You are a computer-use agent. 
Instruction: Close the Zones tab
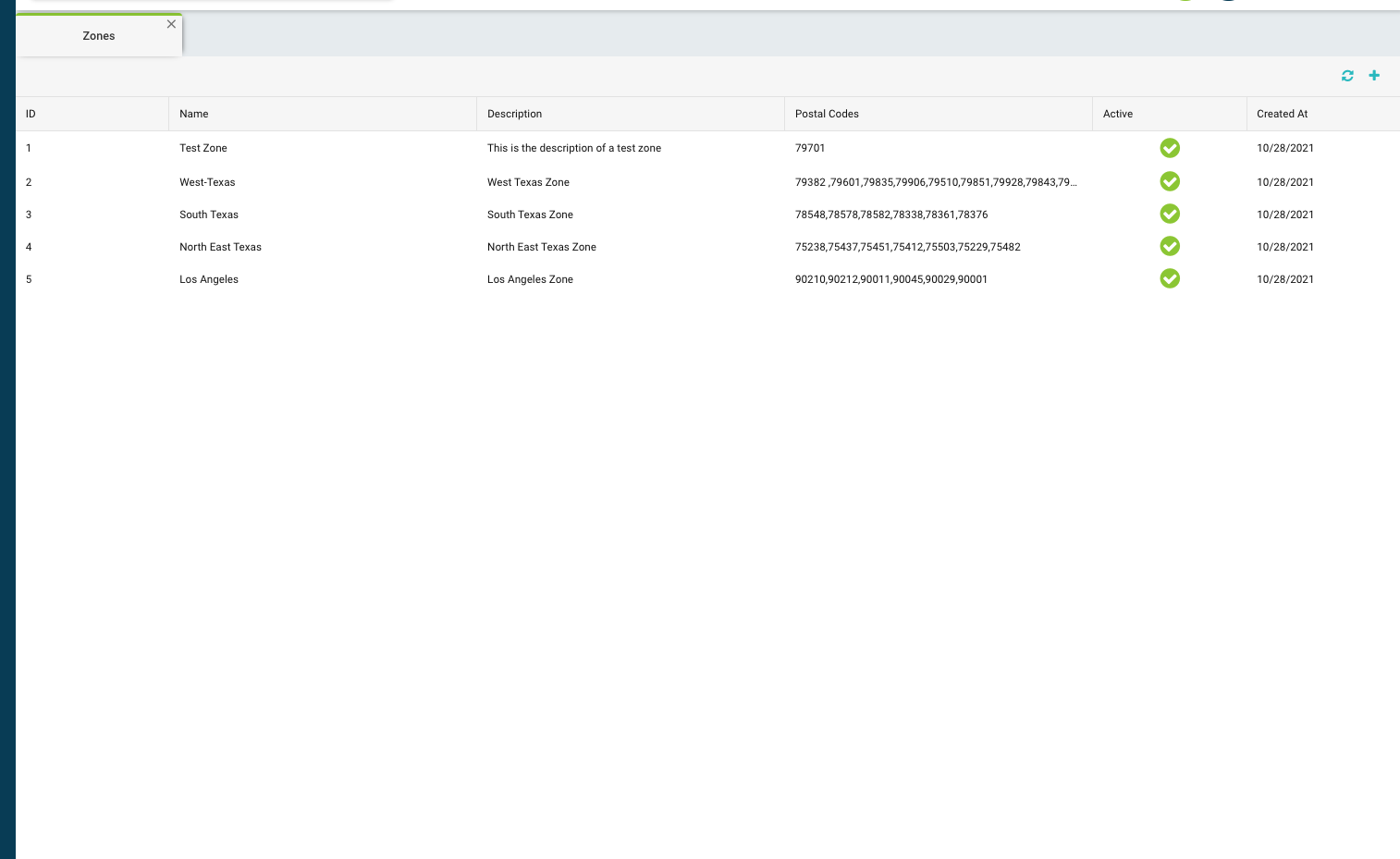171,24
